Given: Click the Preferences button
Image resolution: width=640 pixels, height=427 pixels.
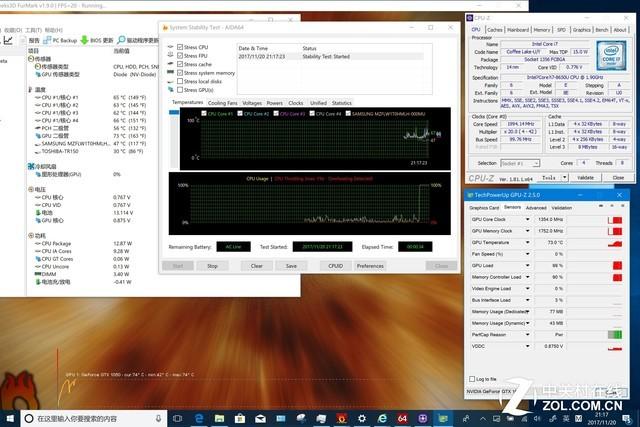Looking at the screenshot, I should coord(370,266).
